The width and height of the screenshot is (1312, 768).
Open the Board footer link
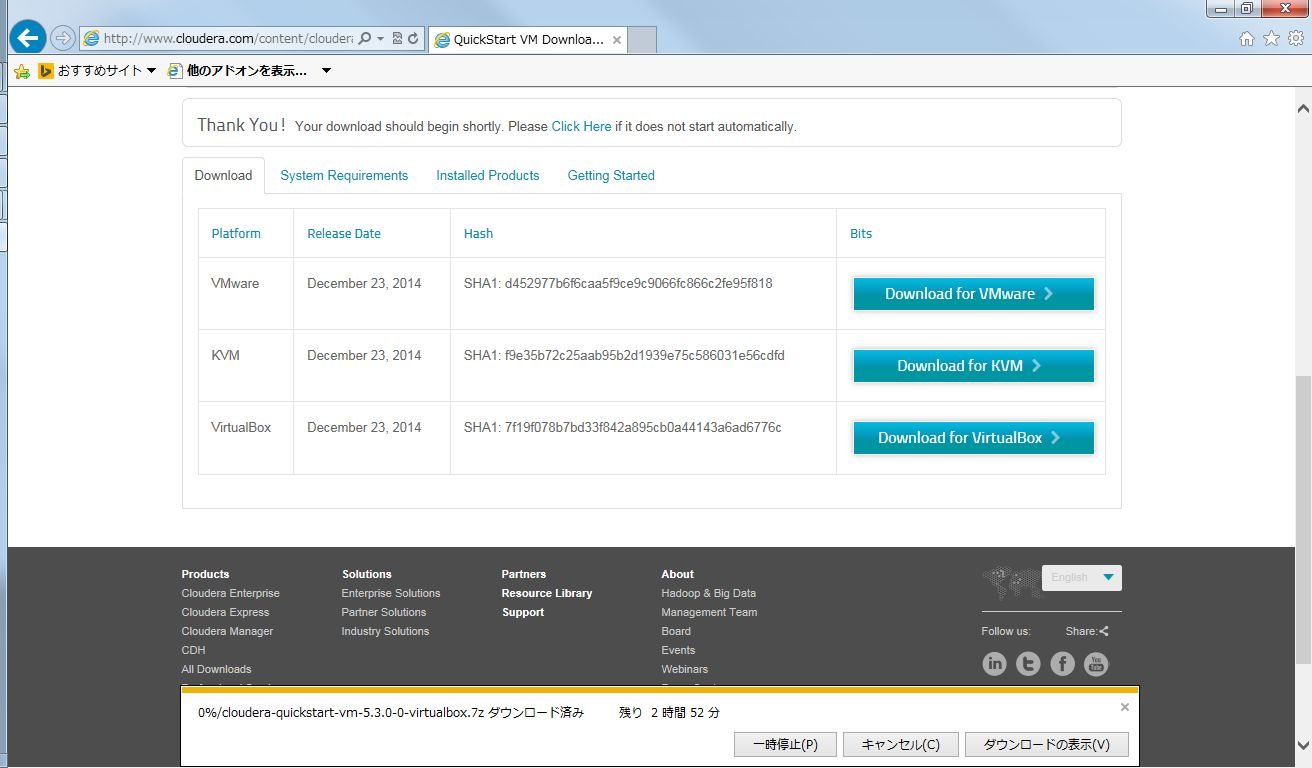point(676,631)
